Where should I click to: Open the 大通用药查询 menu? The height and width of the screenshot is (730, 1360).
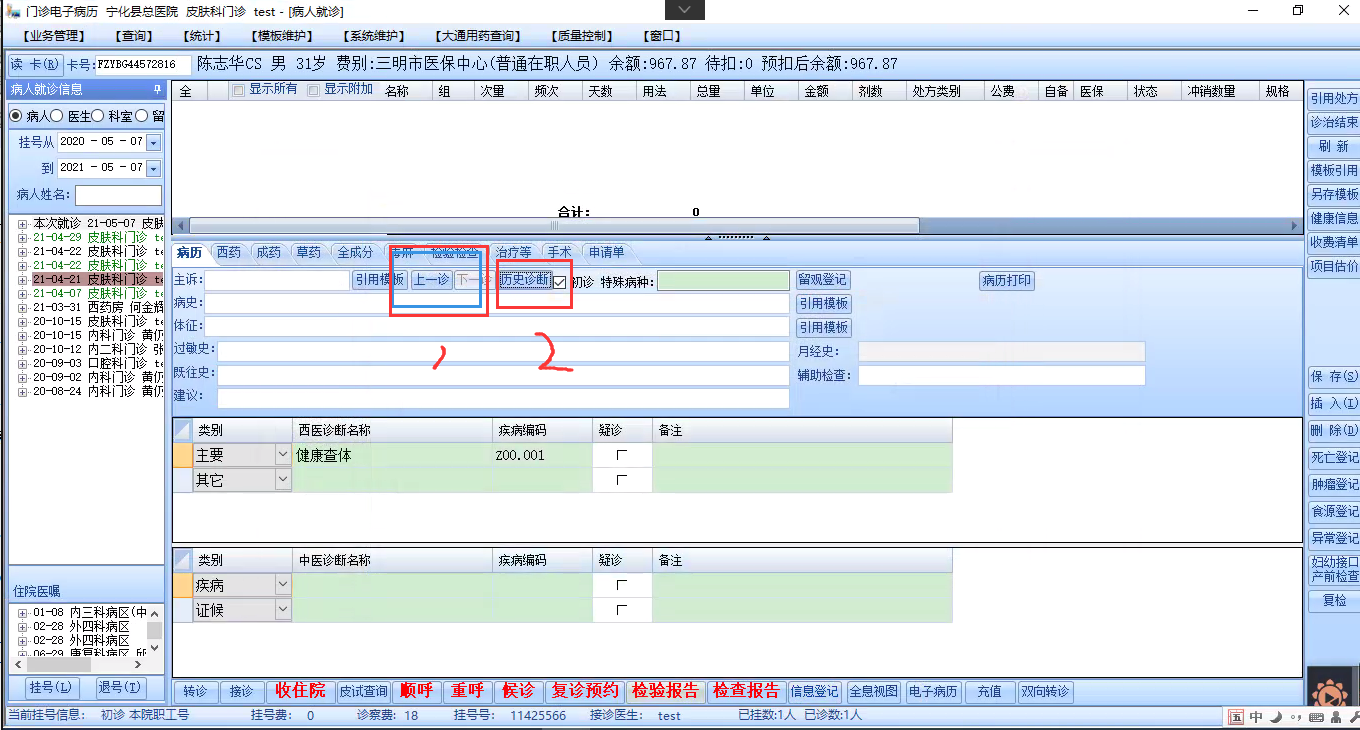click(x=478, y=36)
